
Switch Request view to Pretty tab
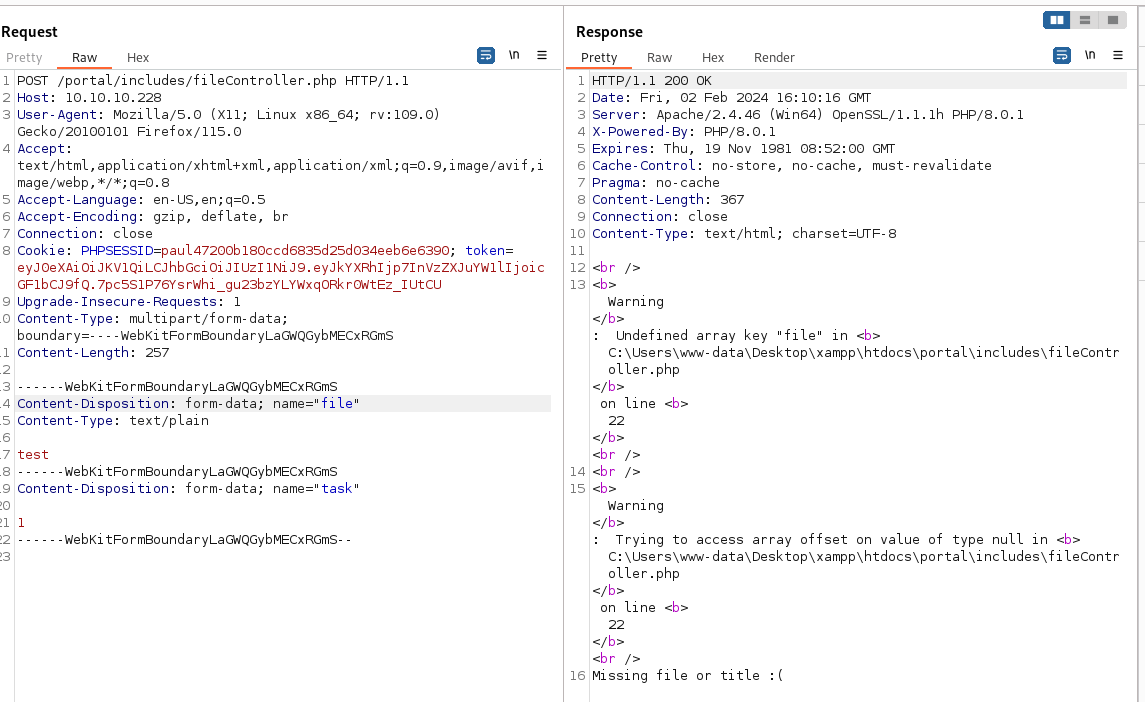pyautogui.click(x=24, y=58)
